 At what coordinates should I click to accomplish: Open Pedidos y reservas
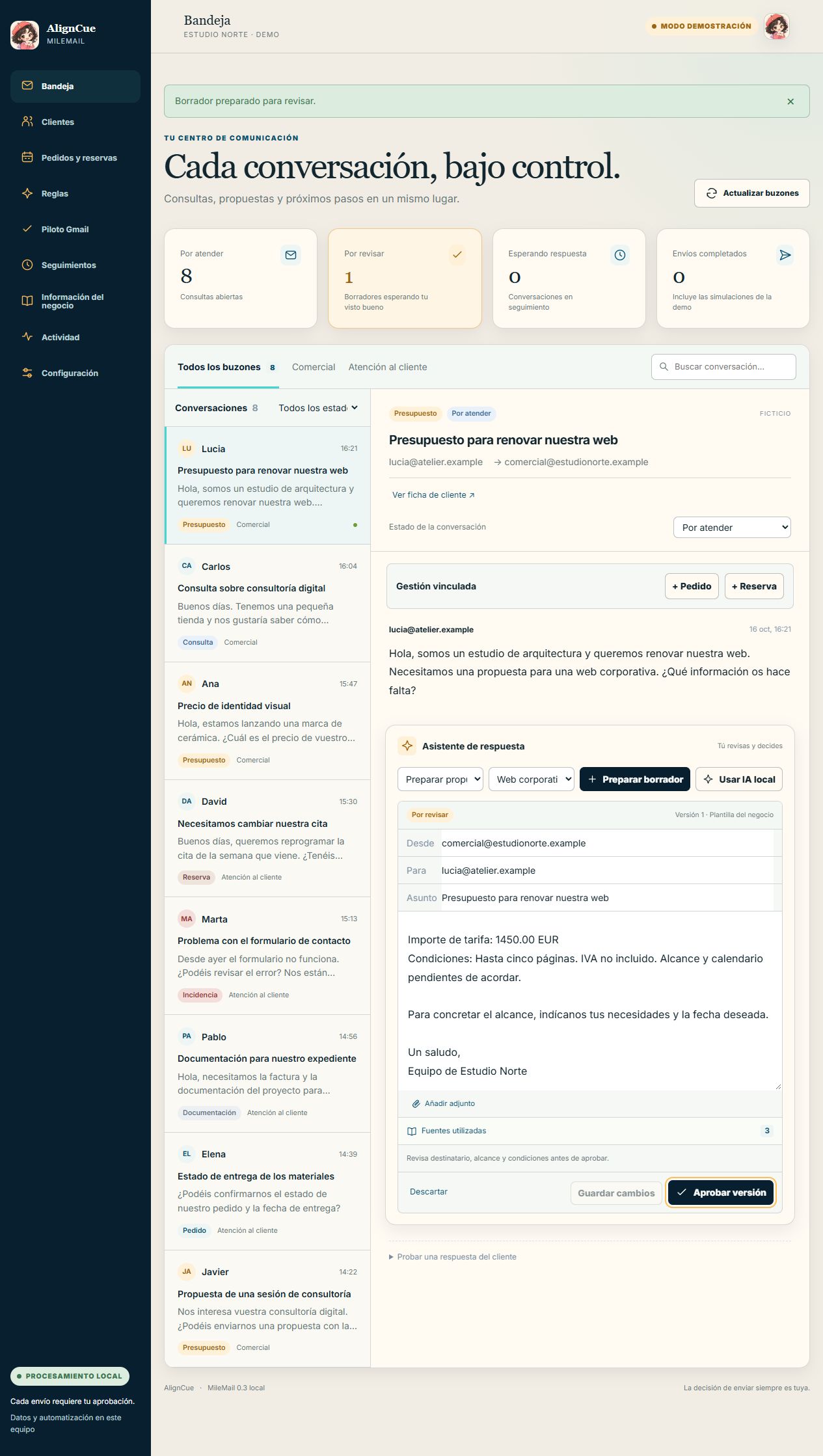(75, 157)
